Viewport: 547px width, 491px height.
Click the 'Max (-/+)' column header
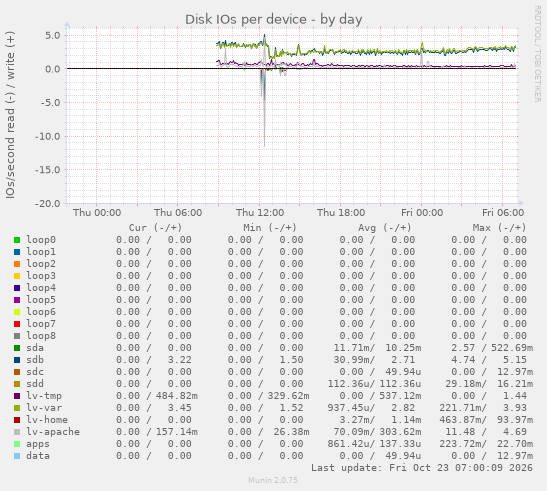coord(499,228)
